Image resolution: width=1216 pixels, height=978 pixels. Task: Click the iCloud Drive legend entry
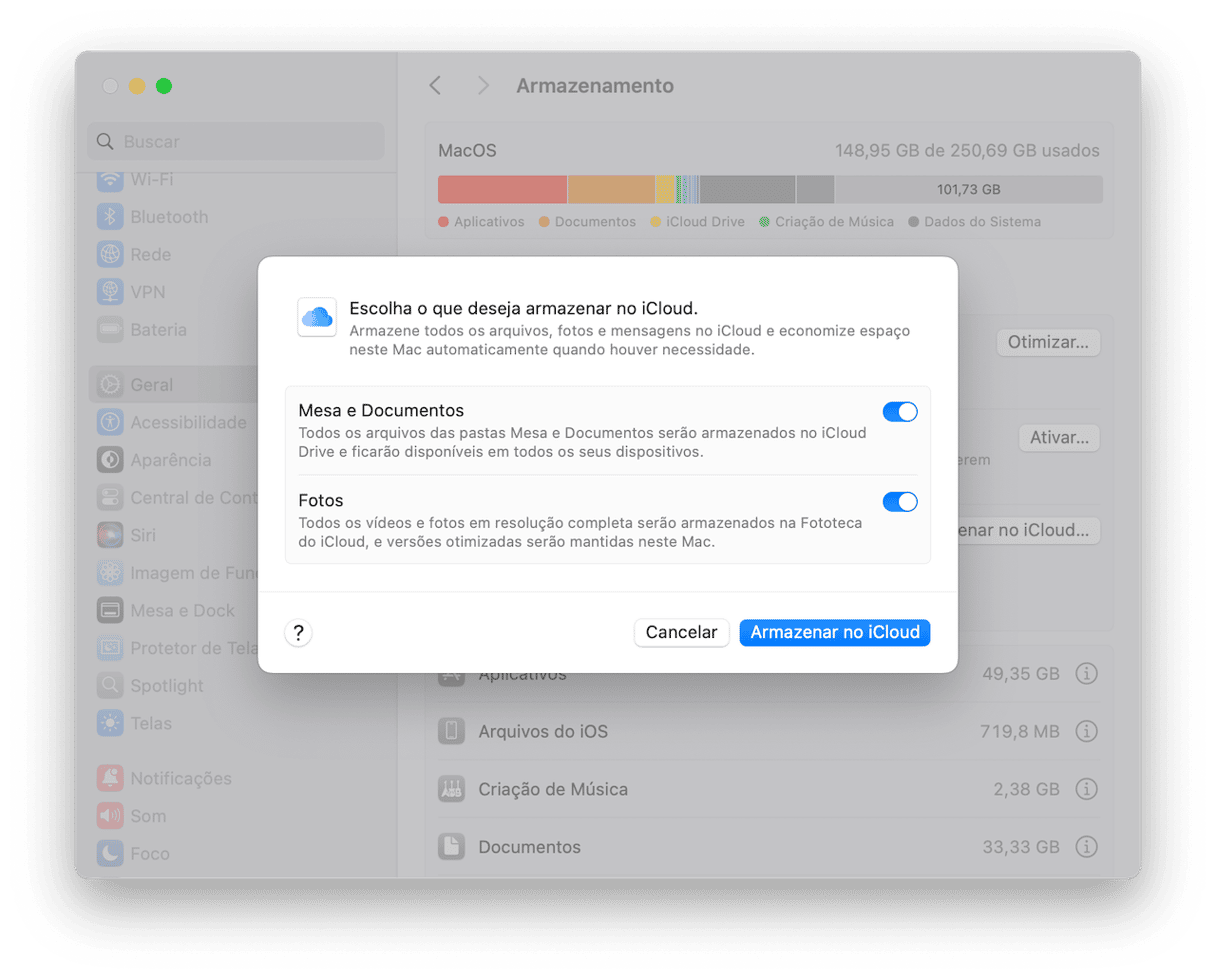tap(698, 222)
